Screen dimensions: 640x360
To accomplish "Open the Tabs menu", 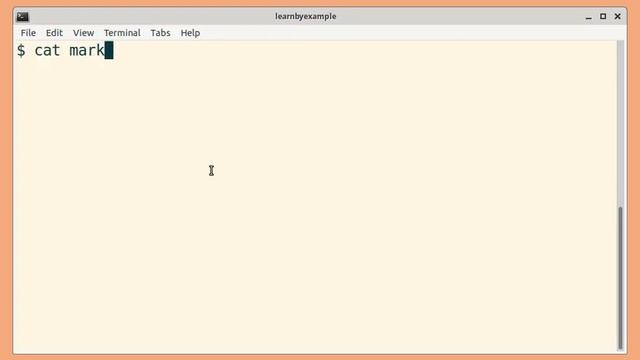I will (160, 33).
